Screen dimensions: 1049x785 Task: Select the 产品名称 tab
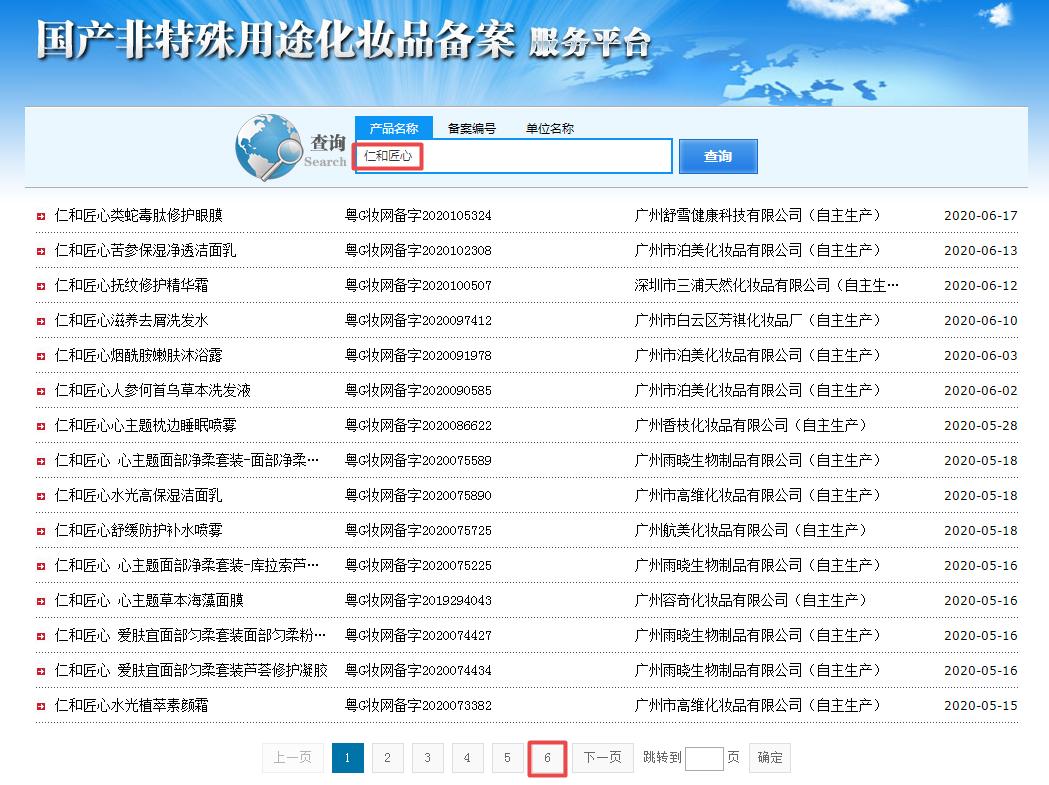tap(394, 127)
